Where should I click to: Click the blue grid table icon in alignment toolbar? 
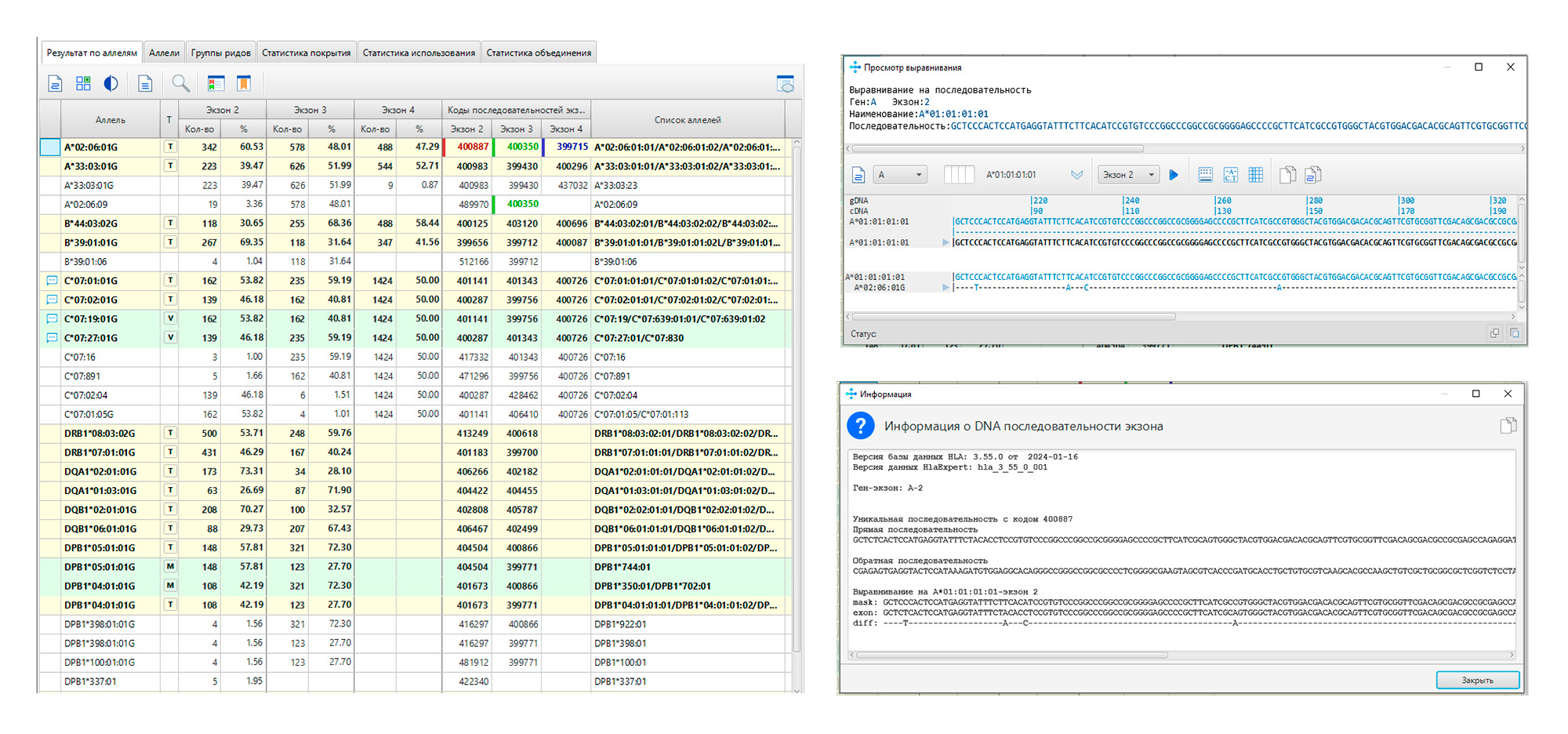pos(1256,175)
